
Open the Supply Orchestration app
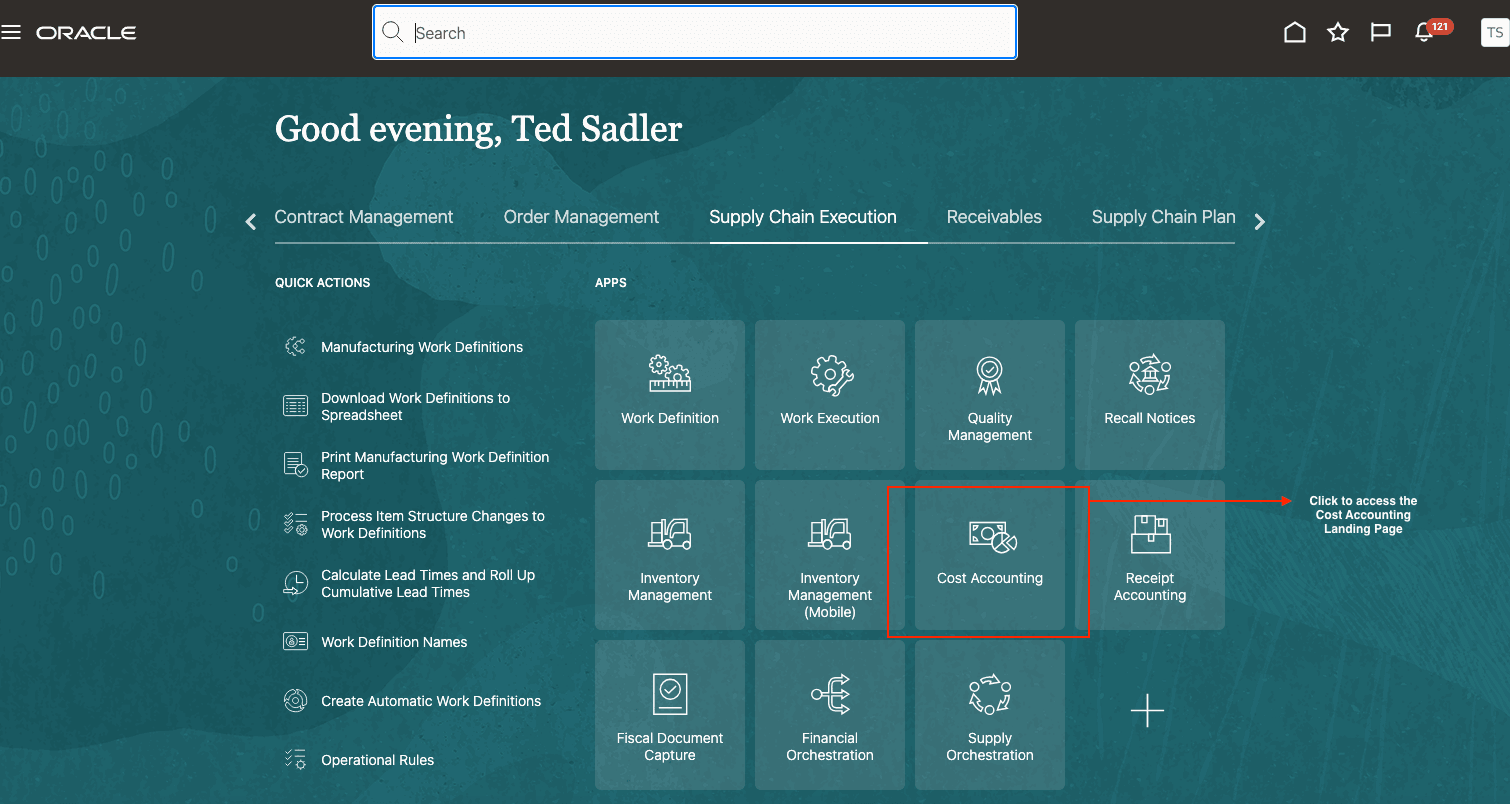pyautogui.click(x=990, y=715)
